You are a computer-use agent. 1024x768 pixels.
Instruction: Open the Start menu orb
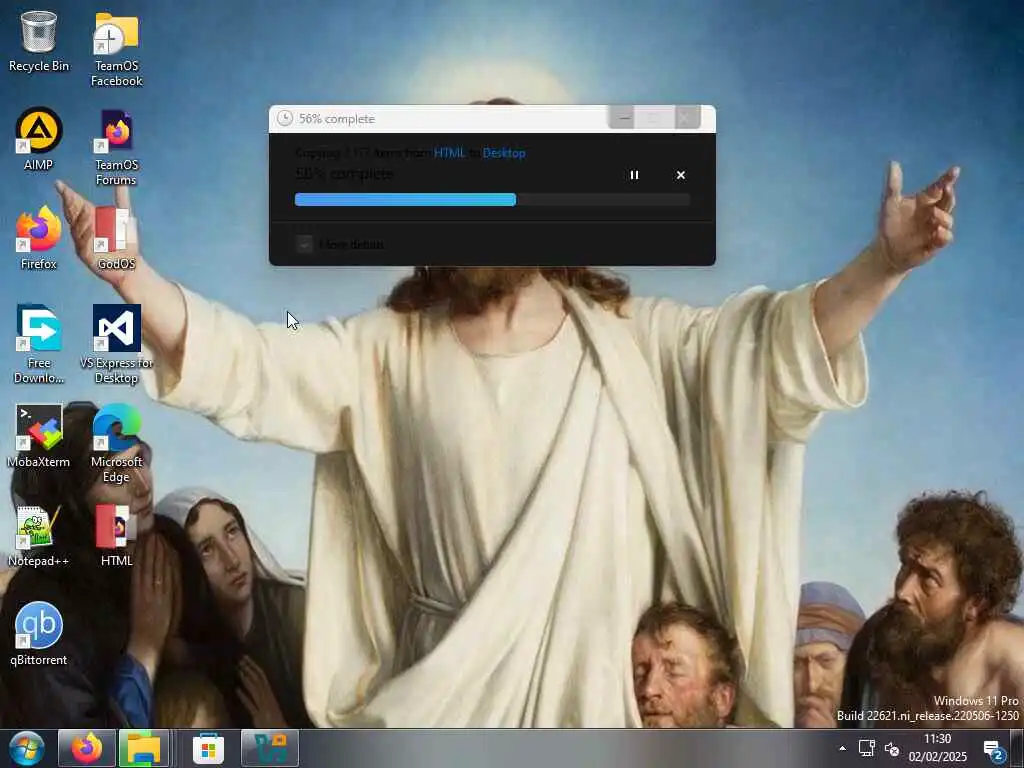click(x=27, y=748)
